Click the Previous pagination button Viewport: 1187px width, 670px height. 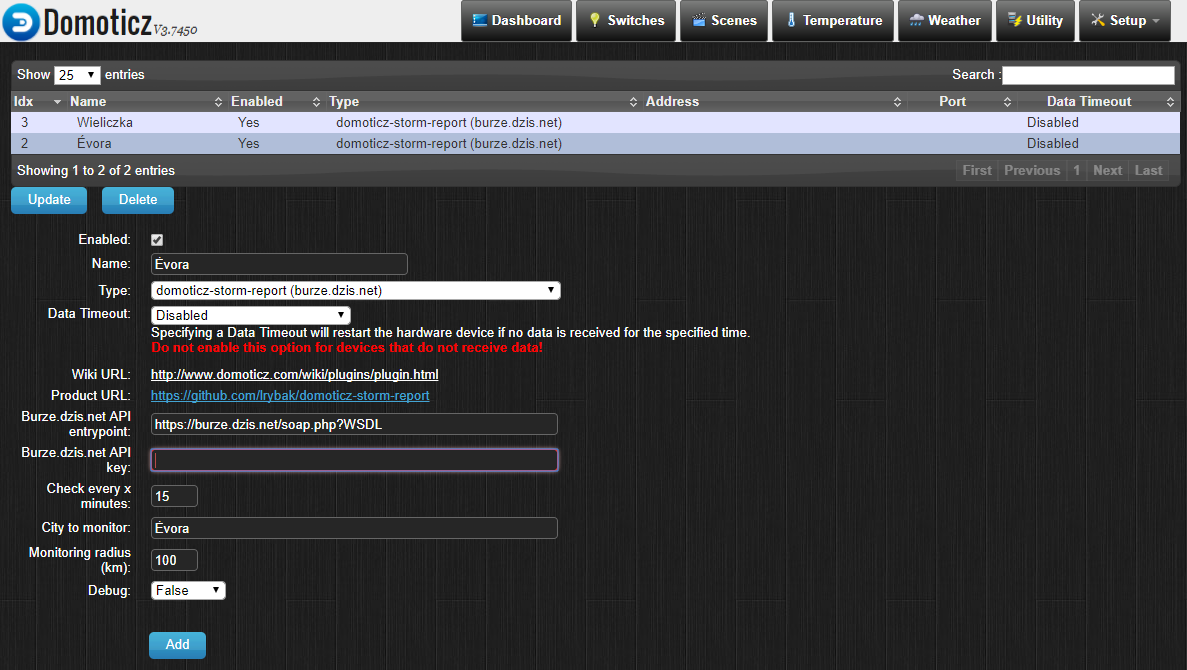tap(1032, 170)
